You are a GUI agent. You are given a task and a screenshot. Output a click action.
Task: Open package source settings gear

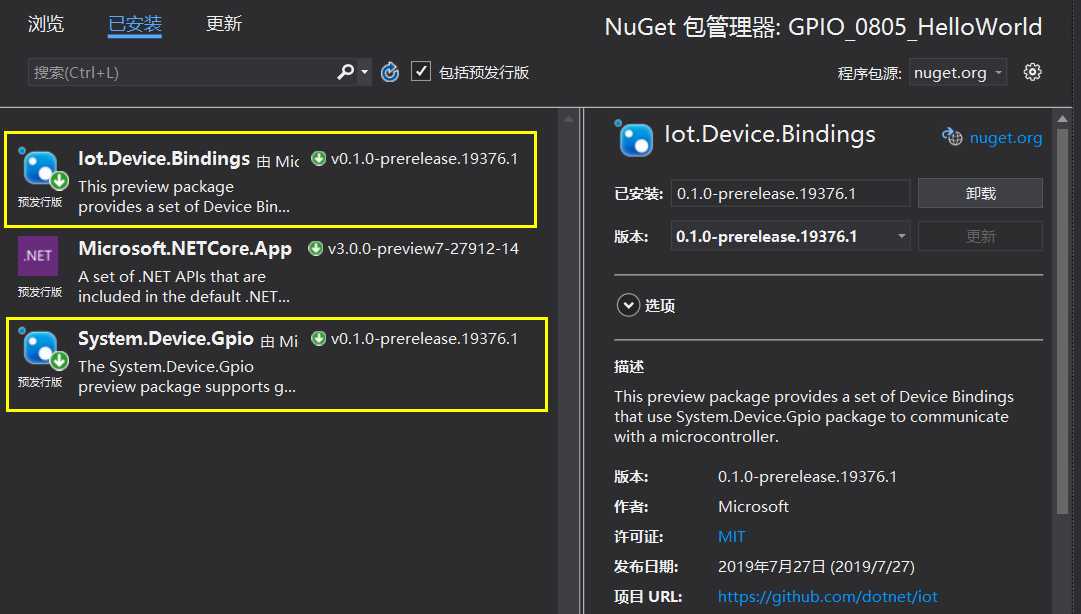[1032, 72]
